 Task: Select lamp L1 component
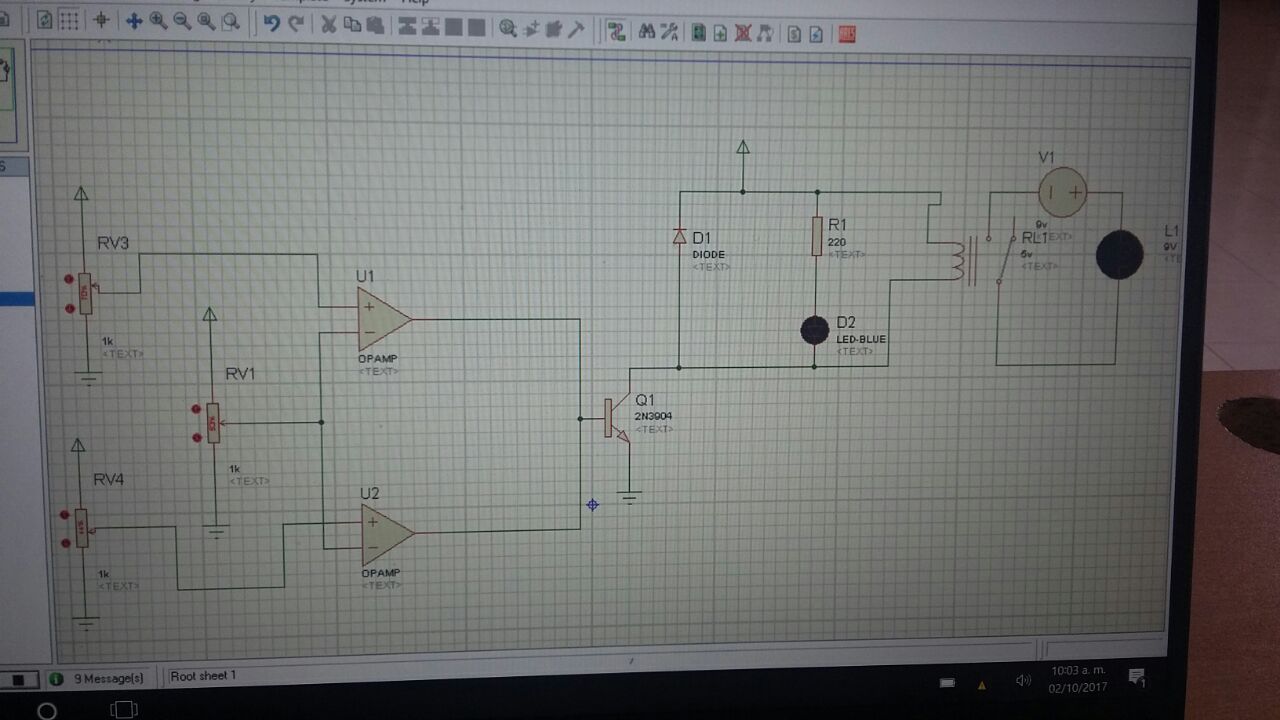coord(1119,255)
